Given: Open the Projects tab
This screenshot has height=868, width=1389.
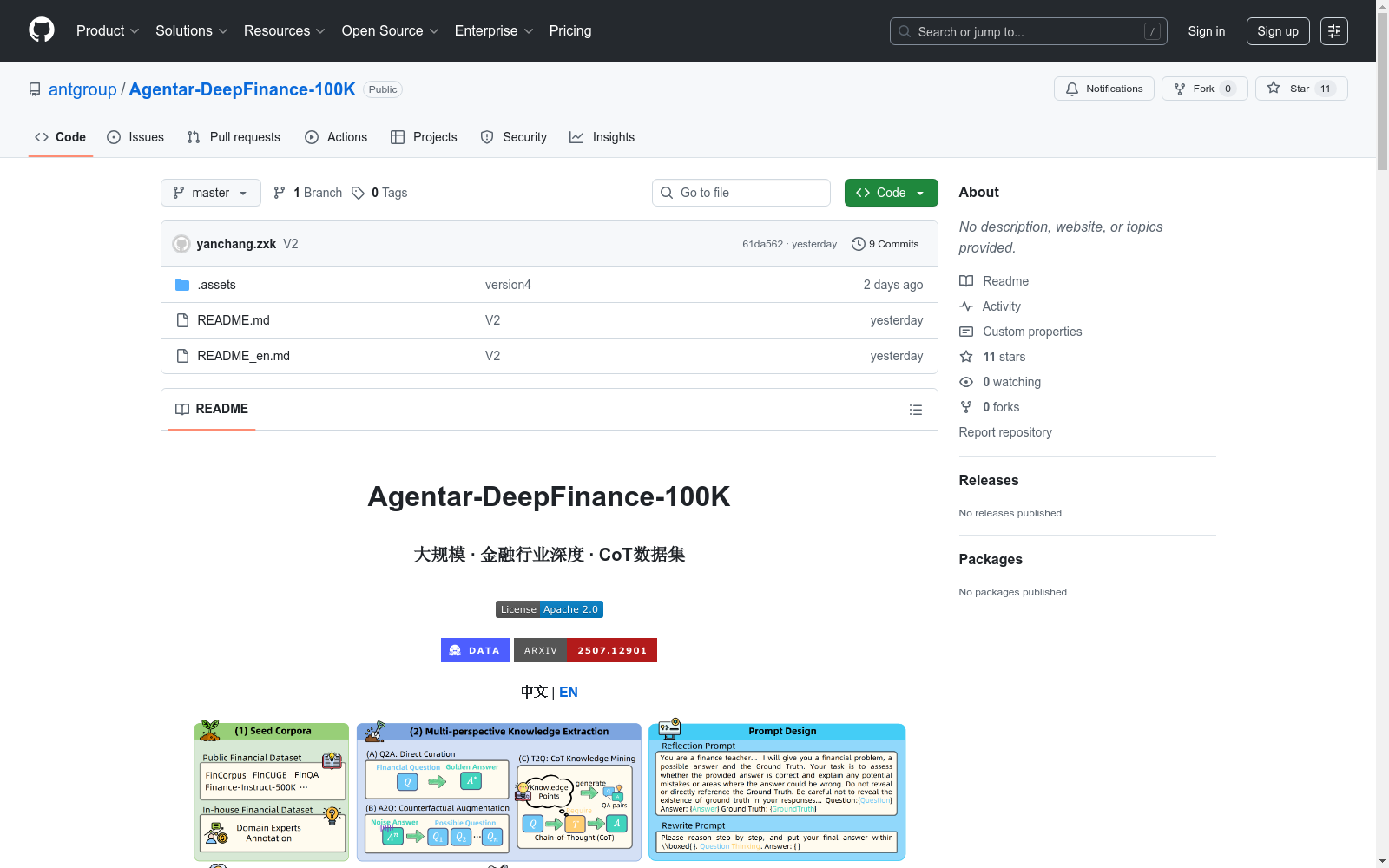Looking at the screenshot, I should [424, 137].
